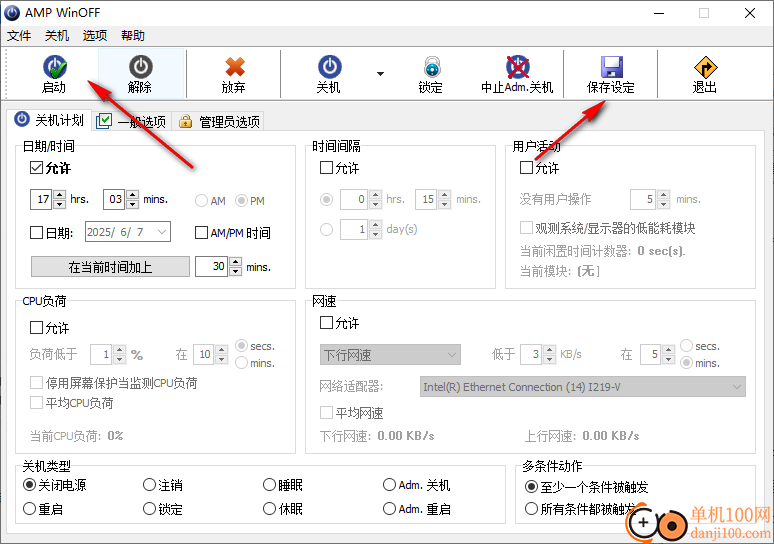Click the 放弃 (Abort) red X icon
The height and width of the screenshot is (544, 774).
[234, 67]
